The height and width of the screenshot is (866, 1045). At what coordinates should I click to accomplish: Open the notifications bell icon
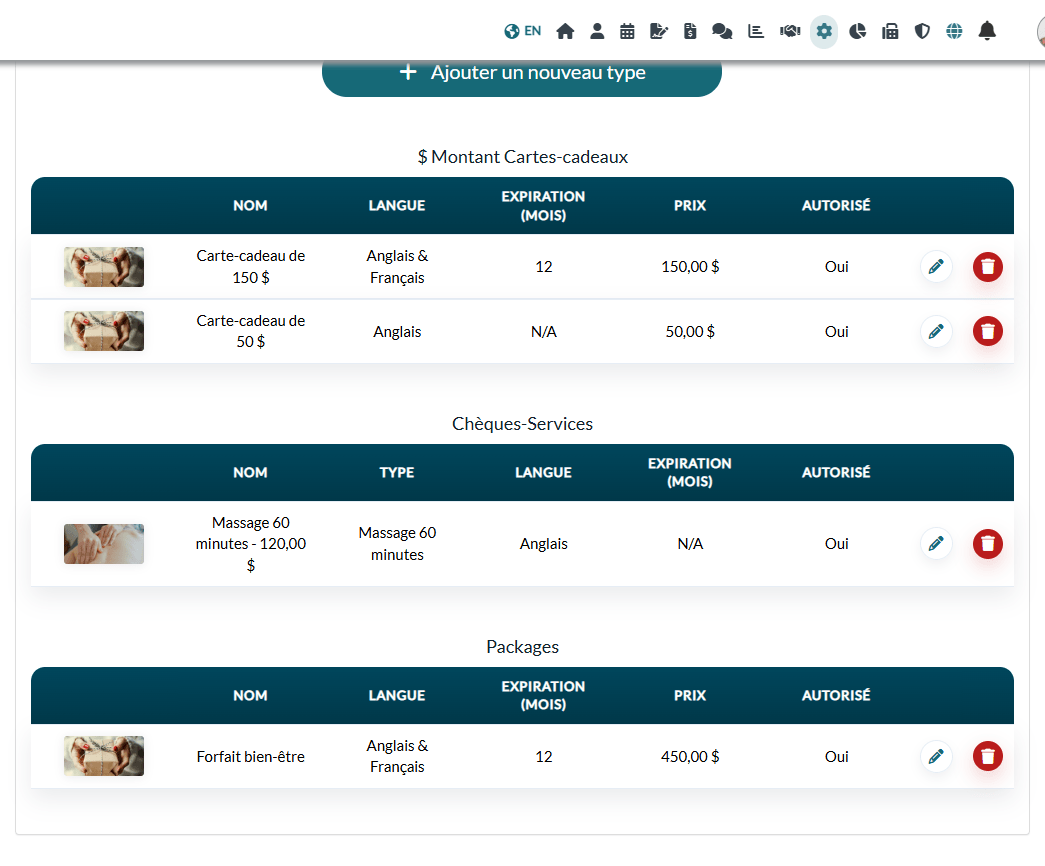[x=987, y=31]
